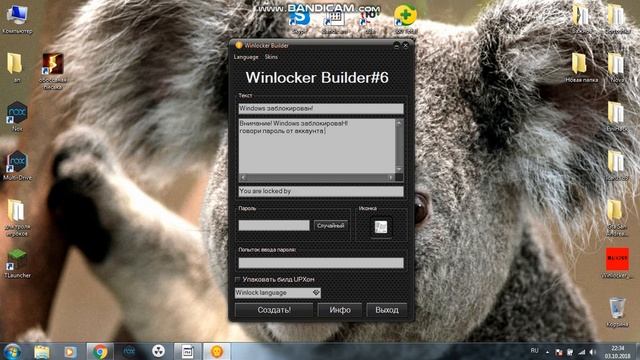Open the Skins menu
Screen dimensions: 640x360
(x=271, y=57)
